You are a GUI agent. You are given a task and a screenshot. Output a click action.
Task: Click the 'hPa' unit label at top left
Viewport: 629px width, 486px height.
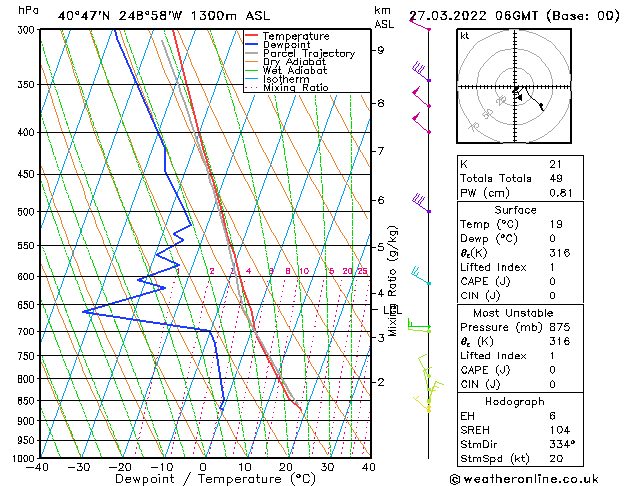28,10
